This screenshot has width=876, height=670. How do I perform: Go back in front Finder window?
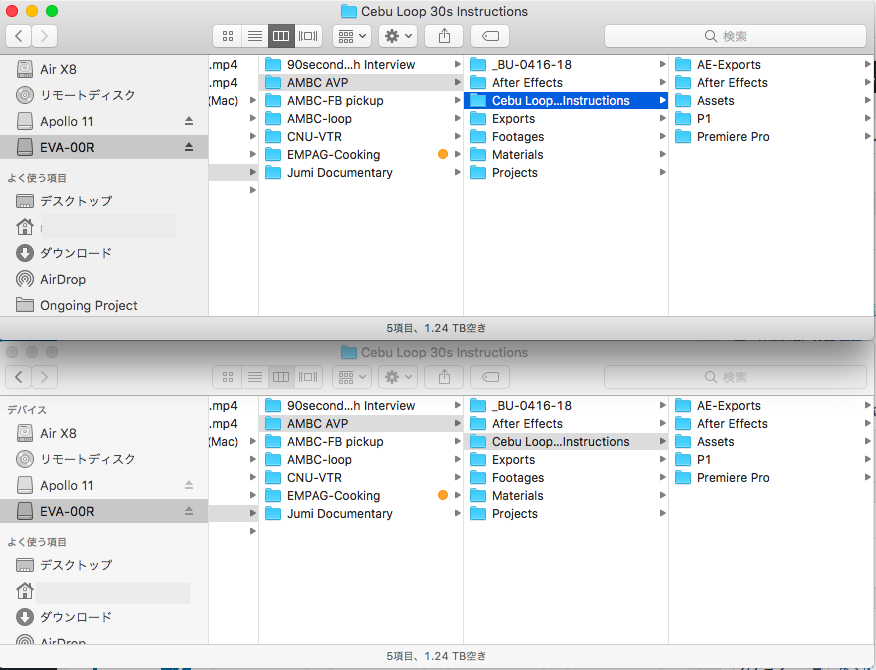point(18,36)
